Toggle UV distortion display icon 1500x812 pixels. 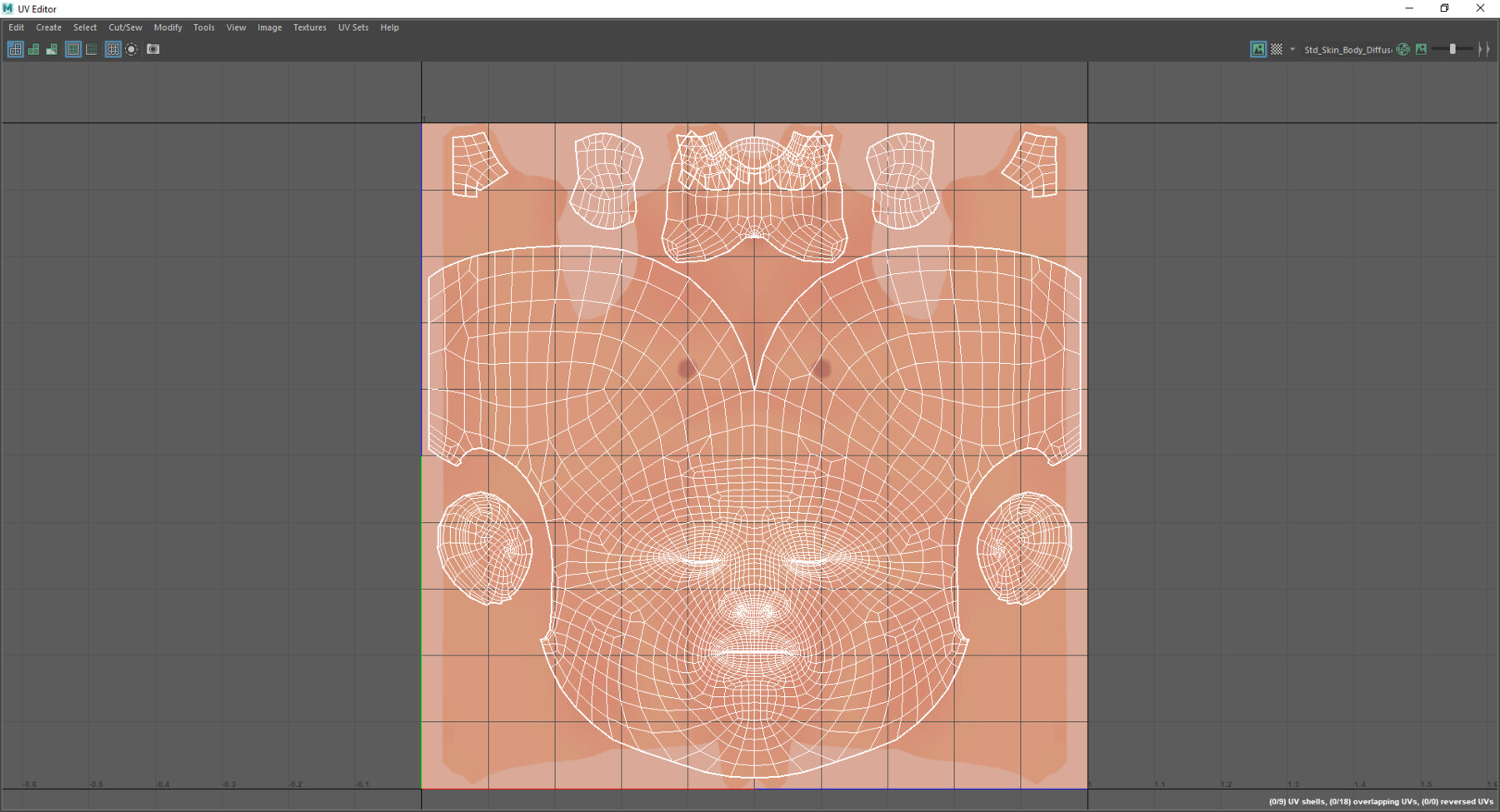[x=52, y=49]
